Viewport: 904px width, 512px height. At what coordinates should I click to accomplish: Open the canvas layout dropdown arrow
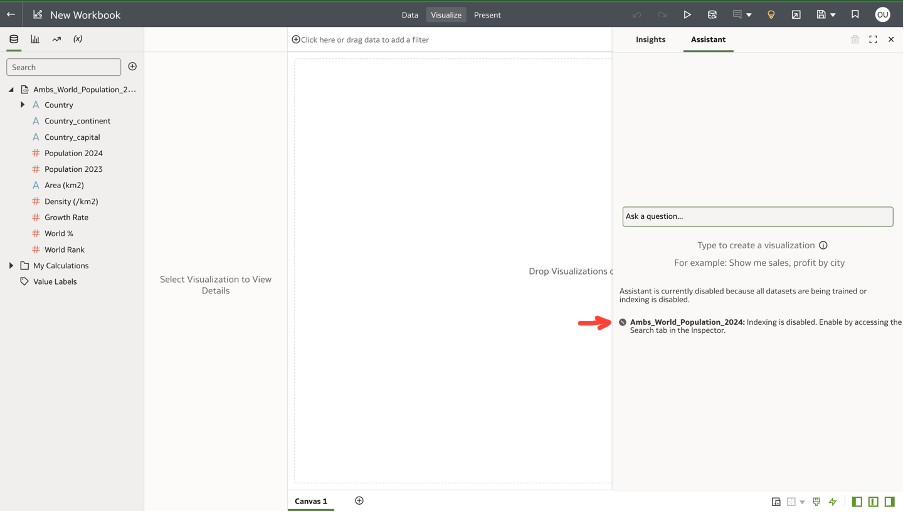pos(802,502)
